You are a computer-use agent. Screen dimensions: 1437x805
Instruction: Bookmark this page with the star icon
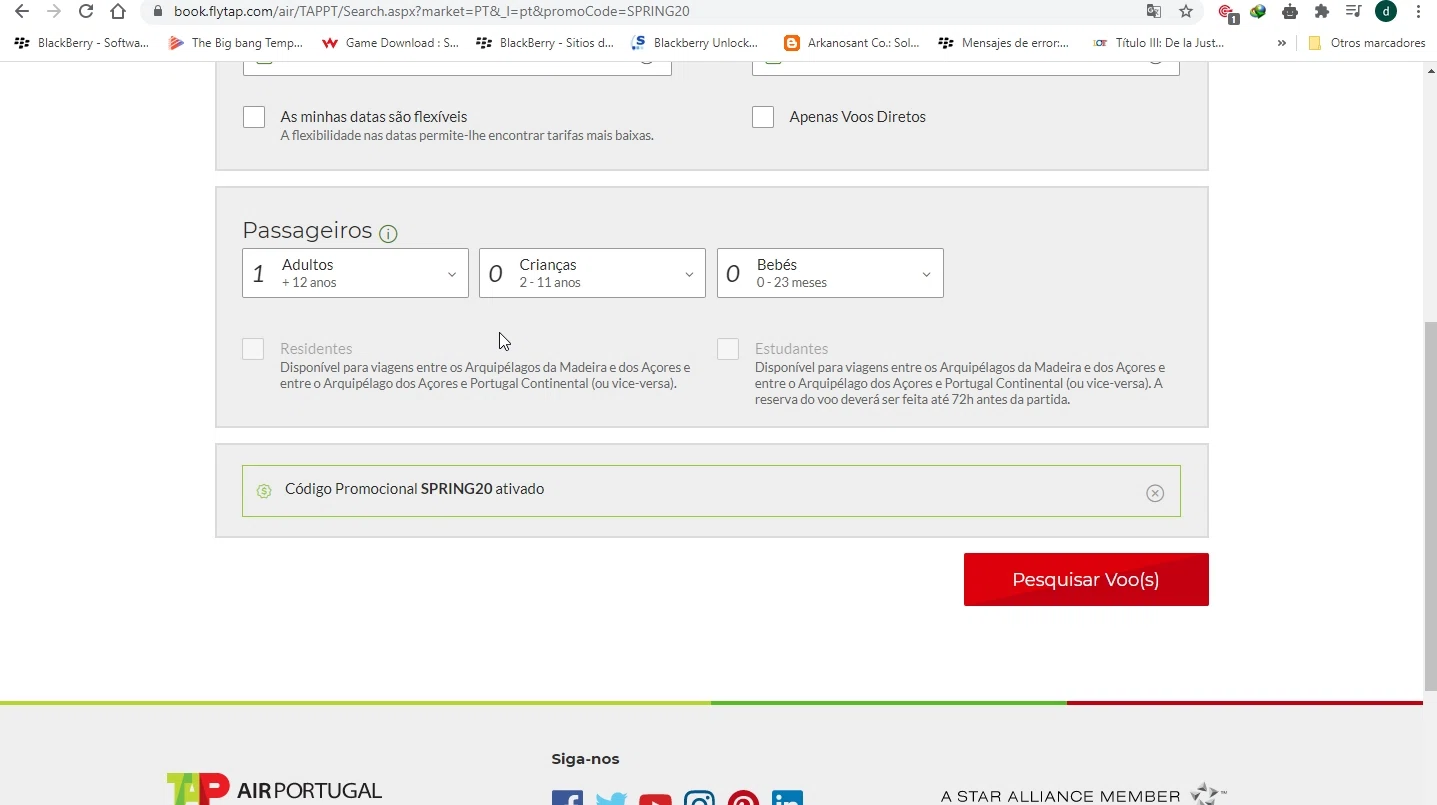coord(1186,12)
